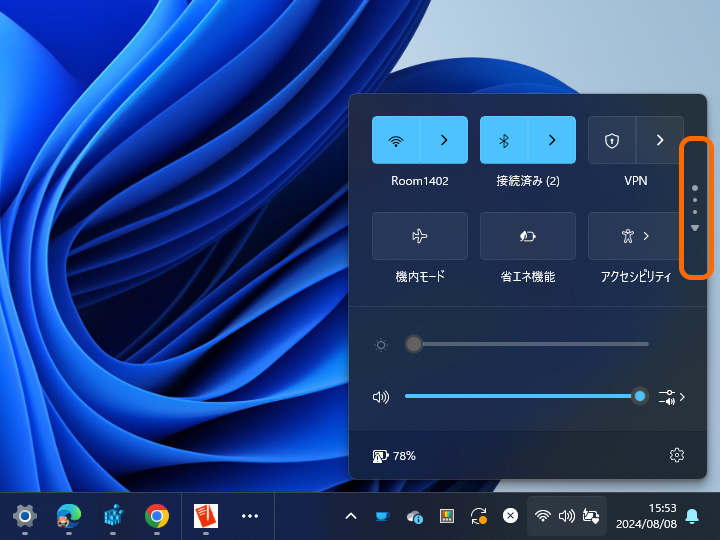Screen dimensions: 720x540
Task: Click volume icon in system tray
Action: pos(567,516)
